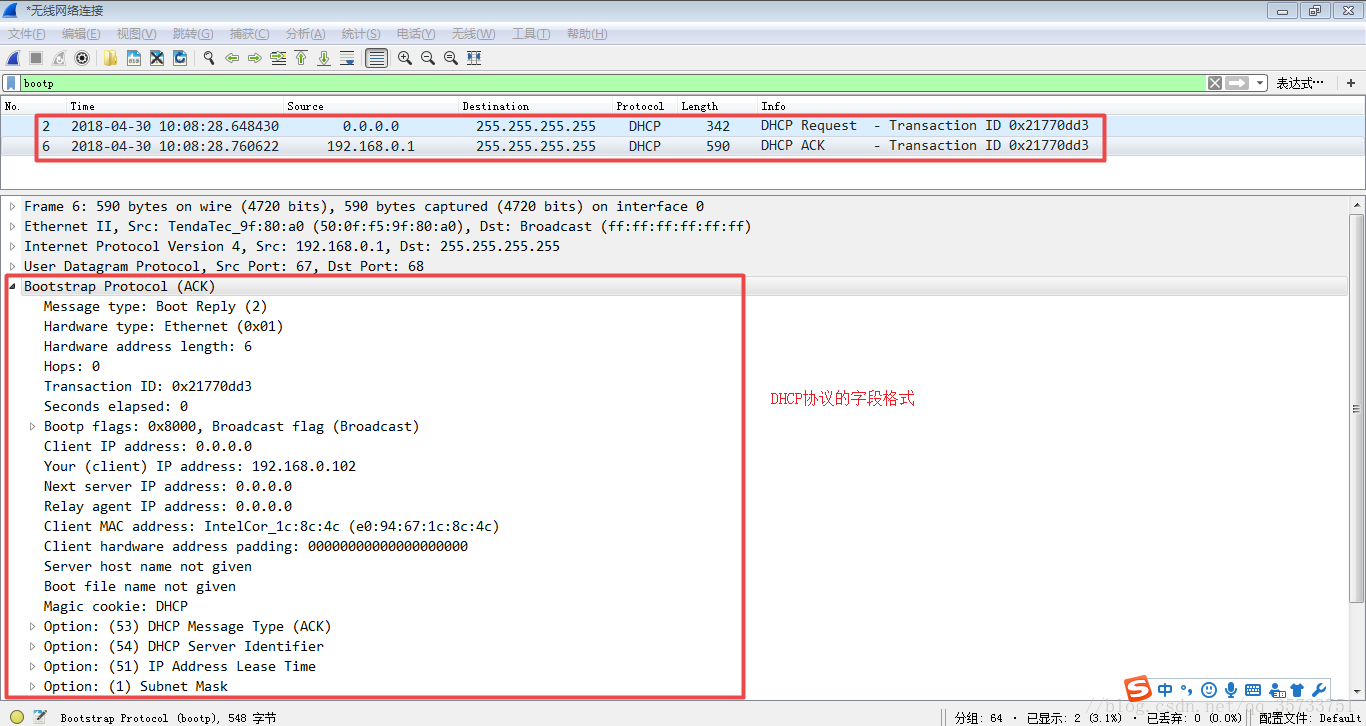Screen dimensions: 1366x726
Task: Open the display filter history dropdown
Action: [1260, 83]
